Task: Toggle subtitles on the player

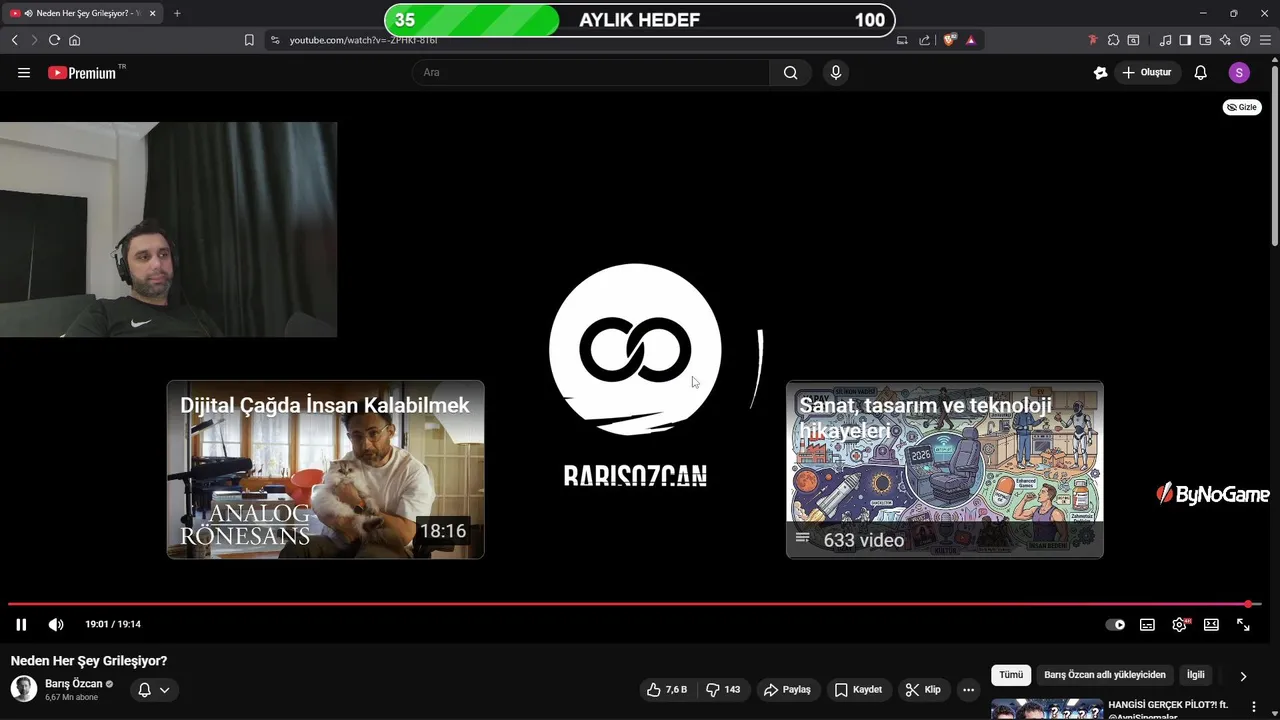Action: [1147, 624]
